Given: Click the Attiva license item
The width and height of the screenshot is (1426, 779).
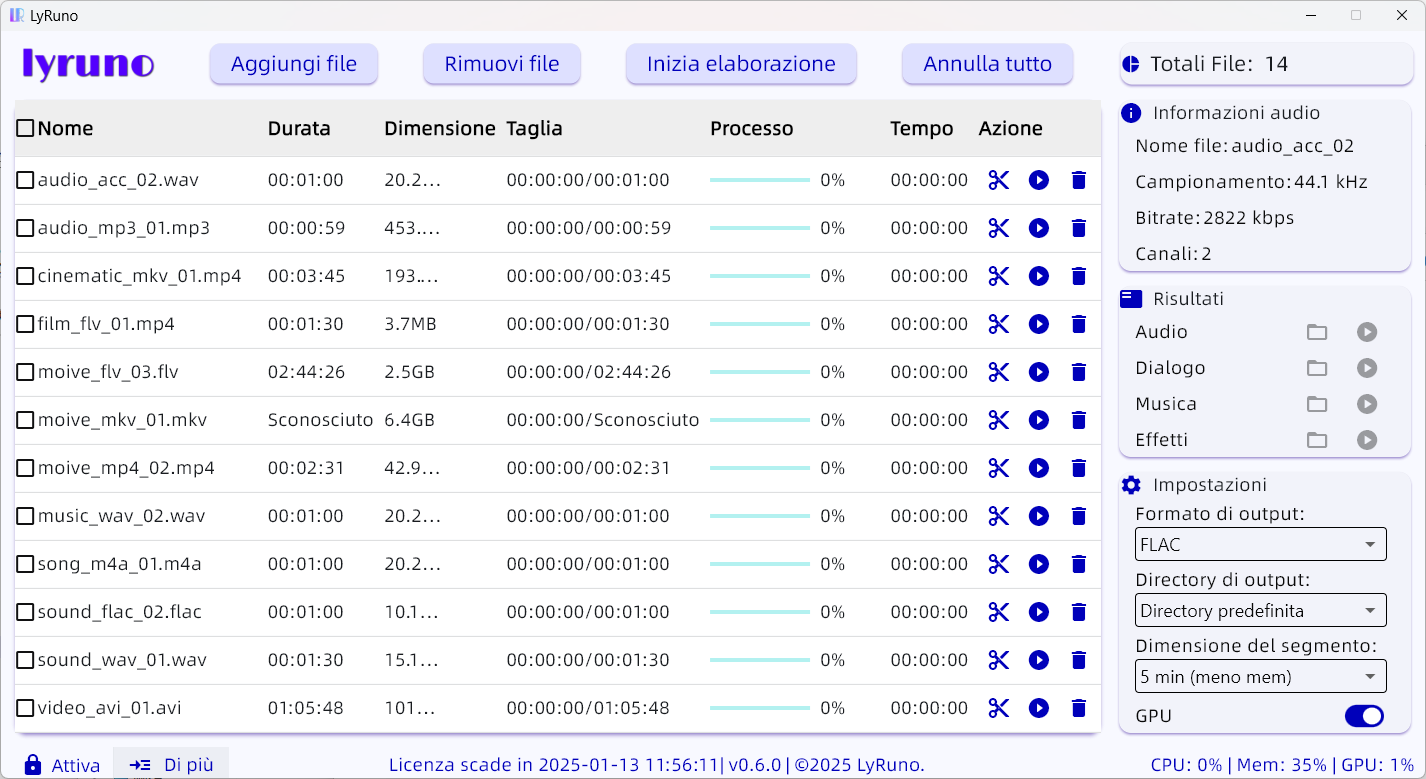Looking at the screenshot, I should tap(63, 765).
